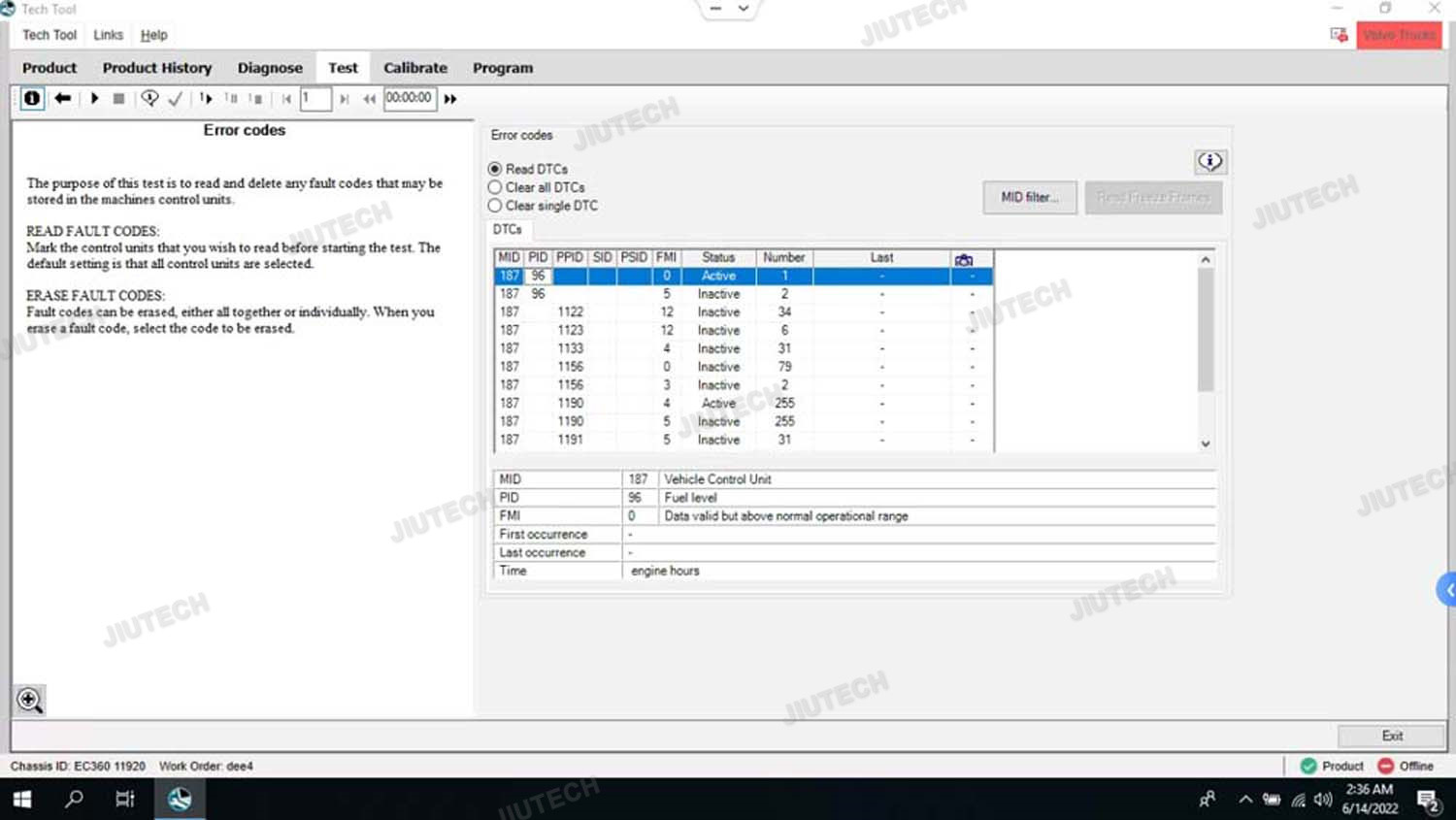
Task: Click the zoom magnifier icon at bottom left
Action: pos(29,700)
